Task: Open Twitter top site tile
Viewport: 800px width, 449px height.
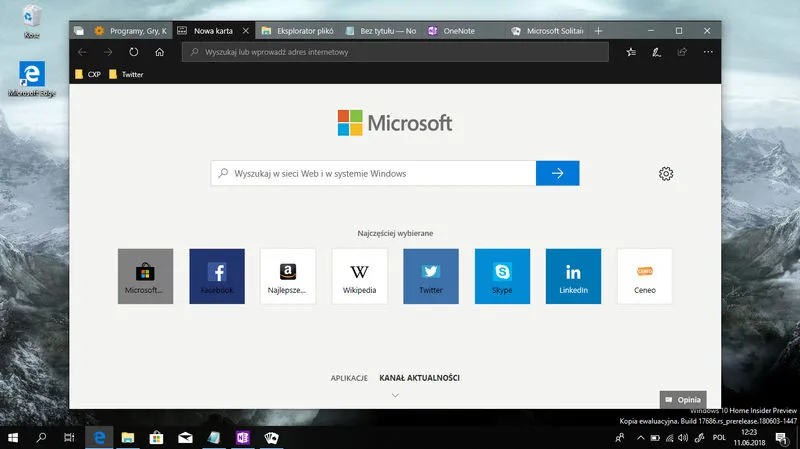Action: pyautogui.click(x=431, y=276)
